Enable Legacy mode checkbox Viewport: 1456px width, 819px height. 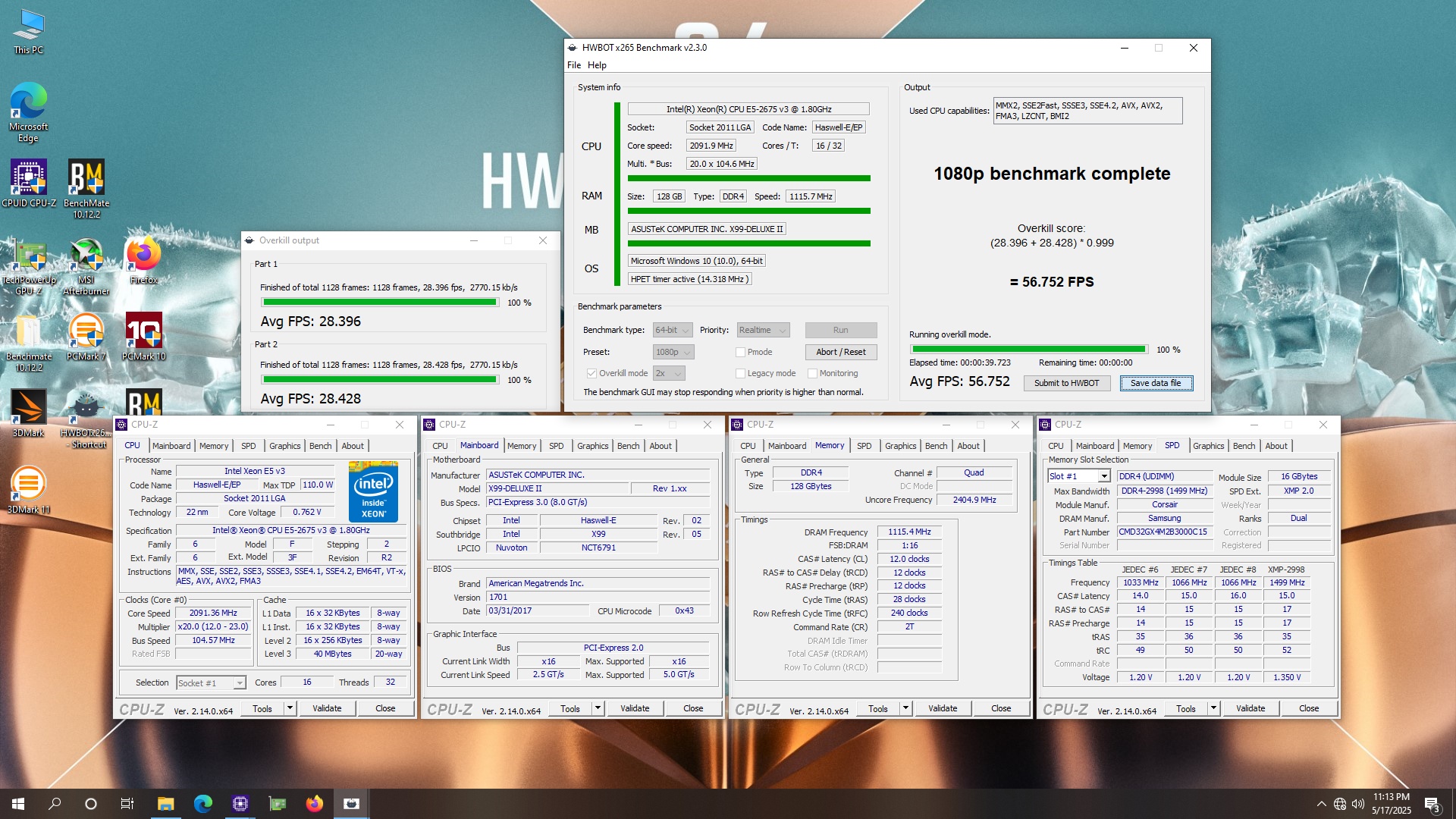click(x=740, y=373)
